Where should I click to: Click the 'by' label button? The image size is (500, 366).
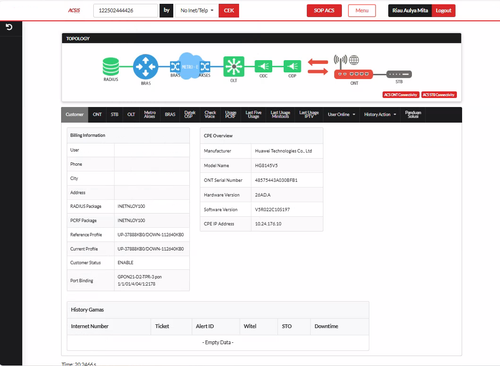coord(167,11)
